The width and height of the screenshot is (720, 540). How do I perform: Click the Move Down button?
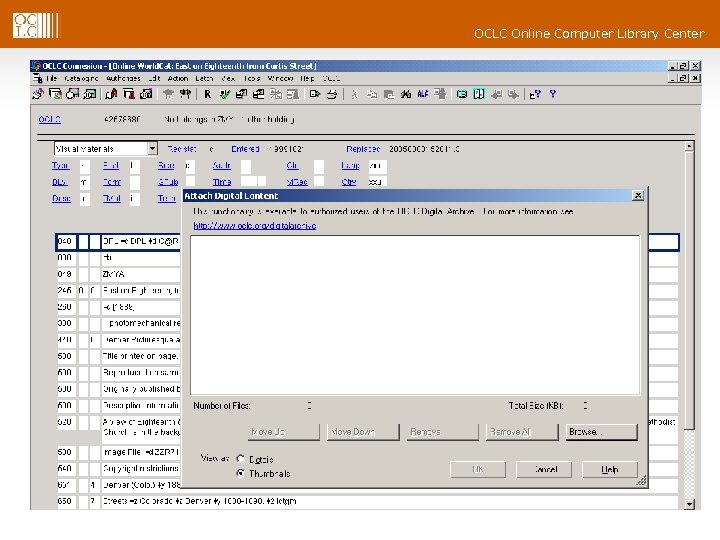[363, 432]
